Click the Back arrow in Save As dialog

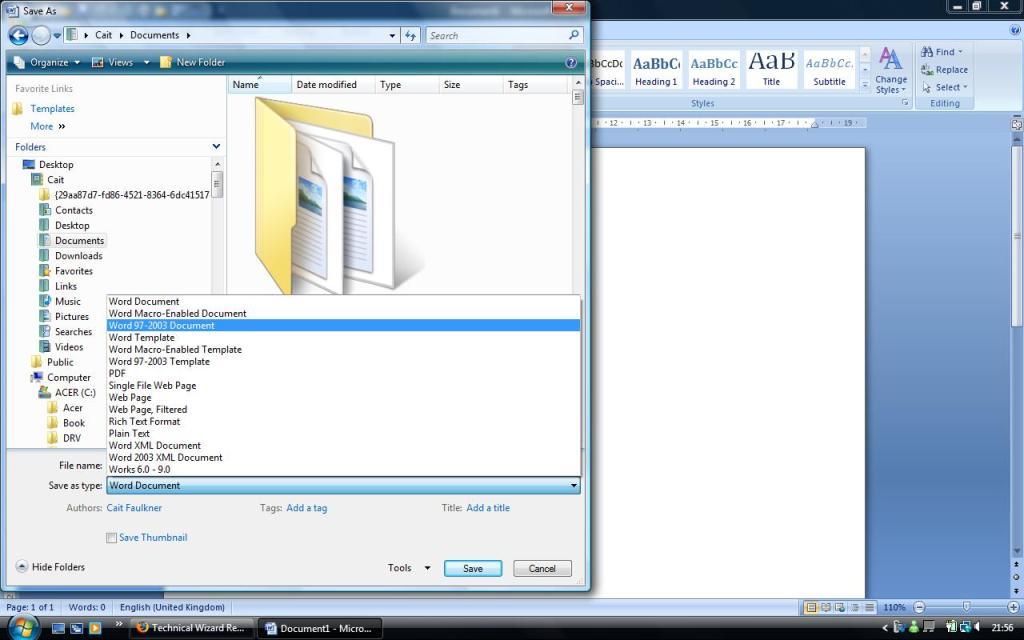(x=19, y=35)
